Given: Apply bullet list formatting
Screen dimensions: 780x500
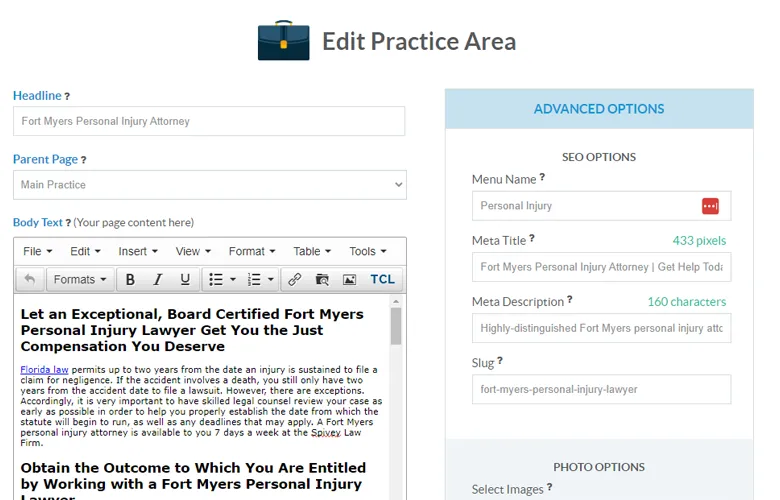Looking at the screenshot, I should 216,280.
